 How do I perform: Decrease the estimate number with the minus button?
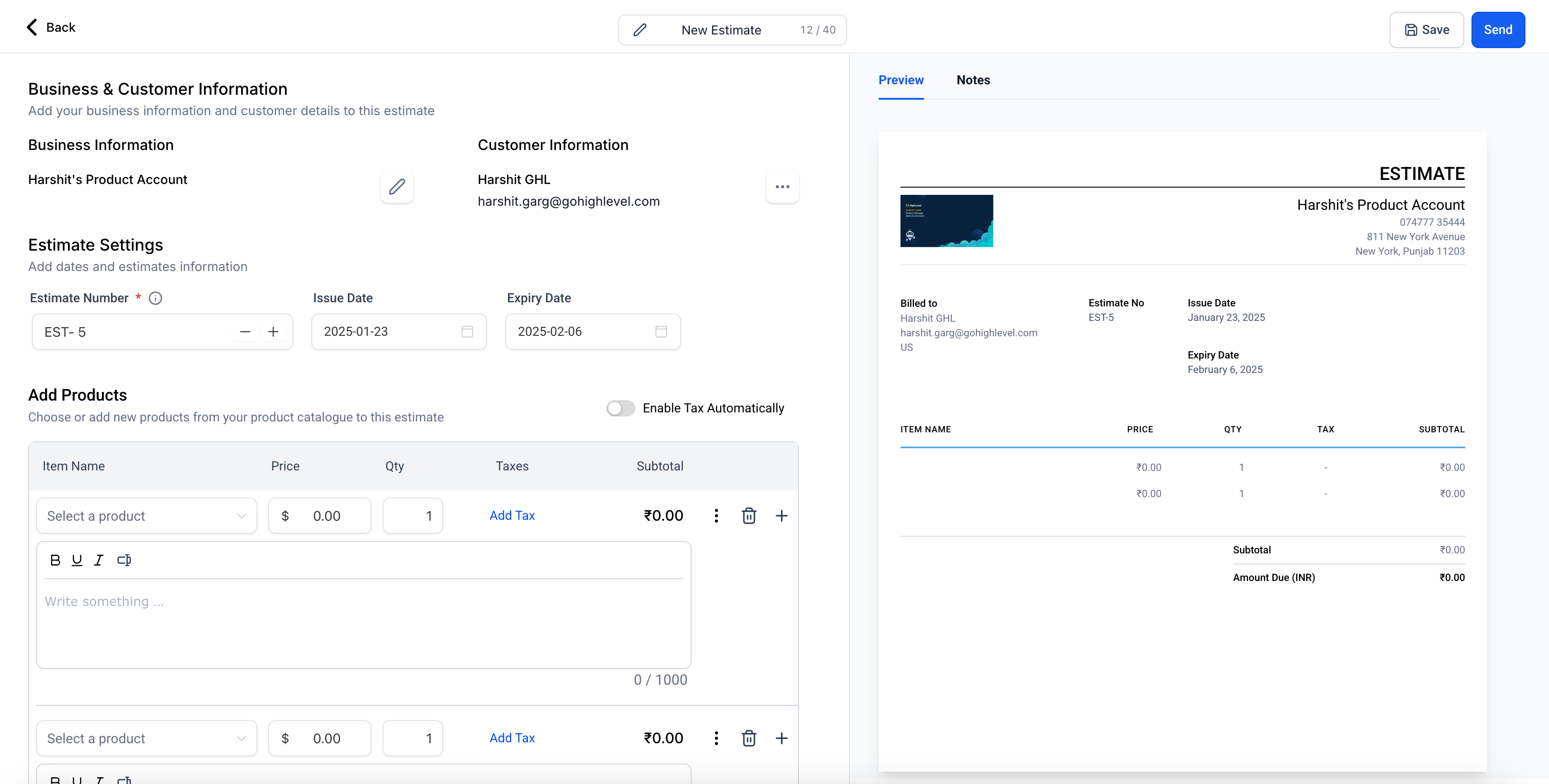(x=245, y=332)
